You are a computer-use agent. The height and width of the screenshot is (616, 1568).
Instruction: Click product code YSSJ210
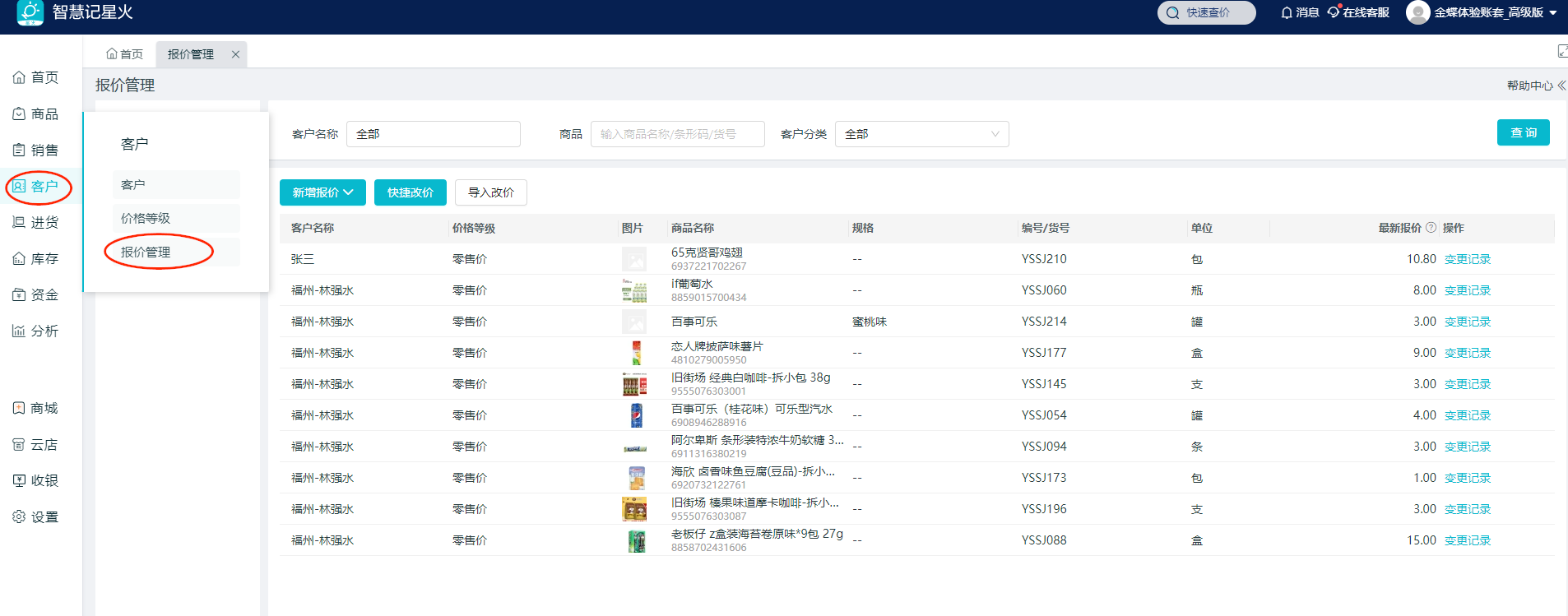(1044, 259)
